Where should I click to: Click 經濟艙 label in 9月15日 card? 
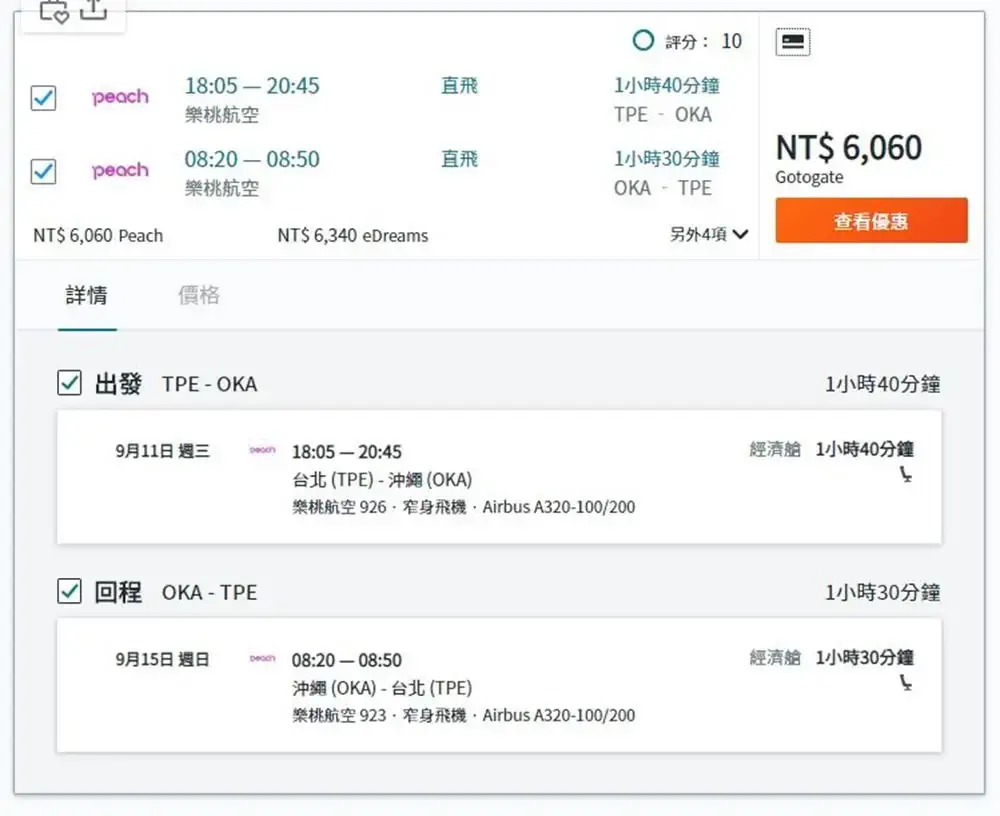(x=775, y=657)
